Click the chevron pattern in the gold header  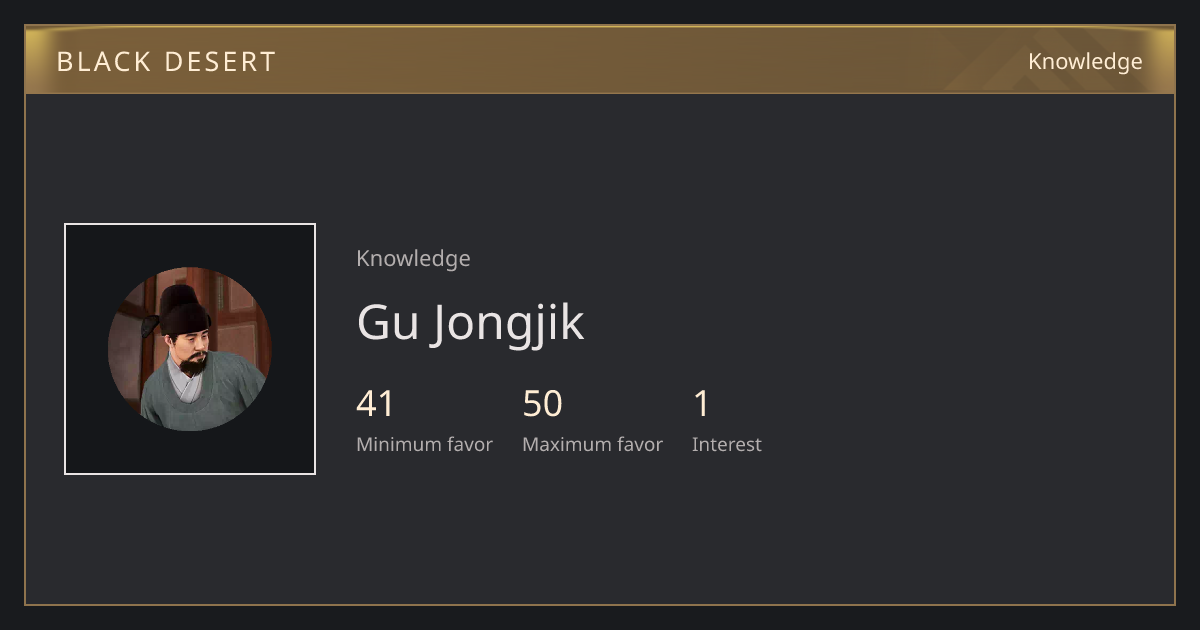pyautogui.click(x=1060, y=60)
